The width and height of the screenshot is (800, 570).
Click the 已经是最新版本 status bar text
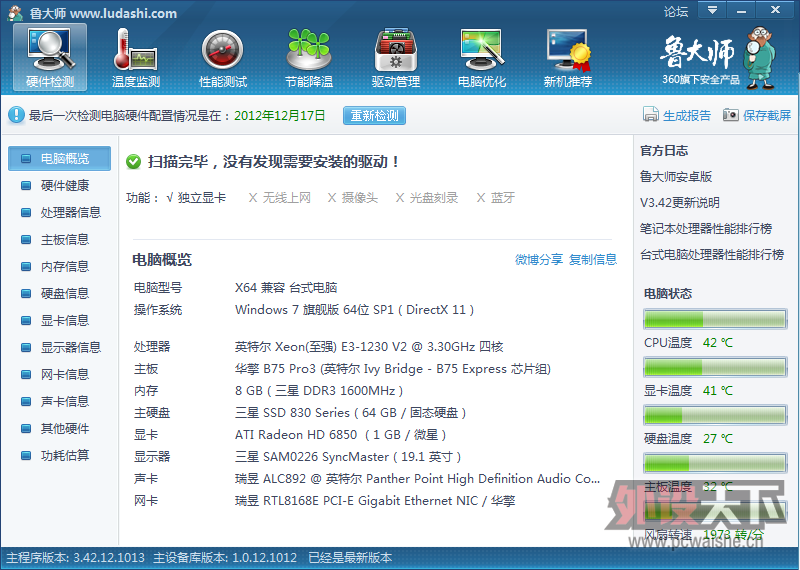[350, 558]
